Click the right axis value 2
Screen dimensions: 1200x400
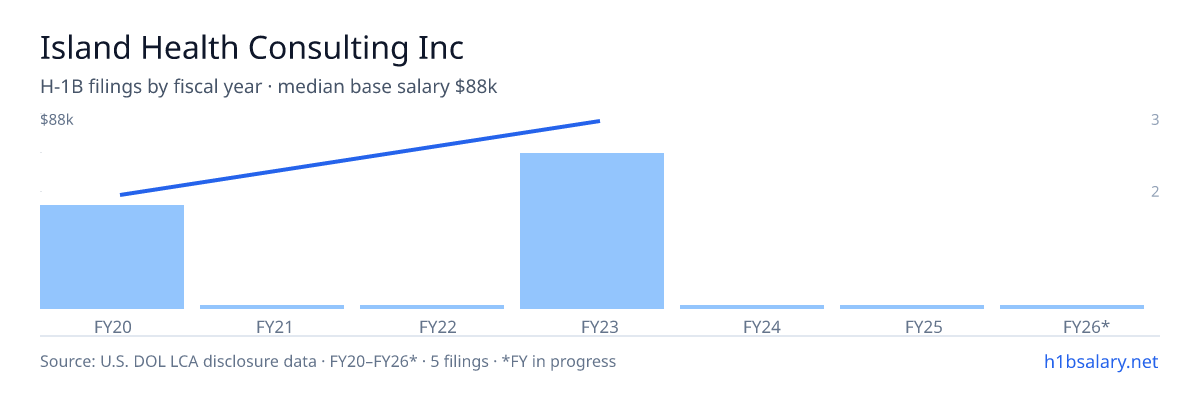(x=1155, y=191)
